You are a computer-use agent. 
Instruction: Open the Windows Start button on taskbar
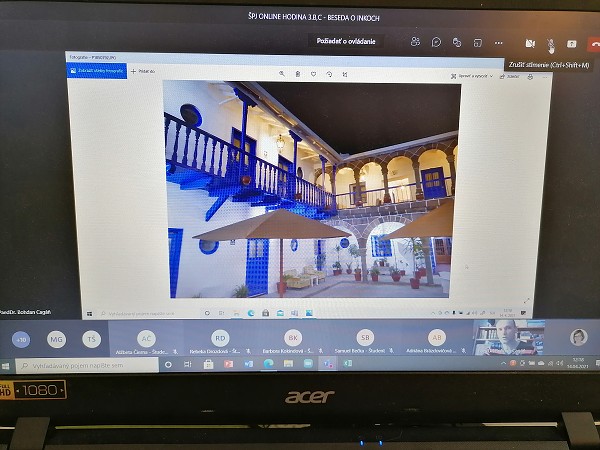pyautogui.click(x=5, y=366)
